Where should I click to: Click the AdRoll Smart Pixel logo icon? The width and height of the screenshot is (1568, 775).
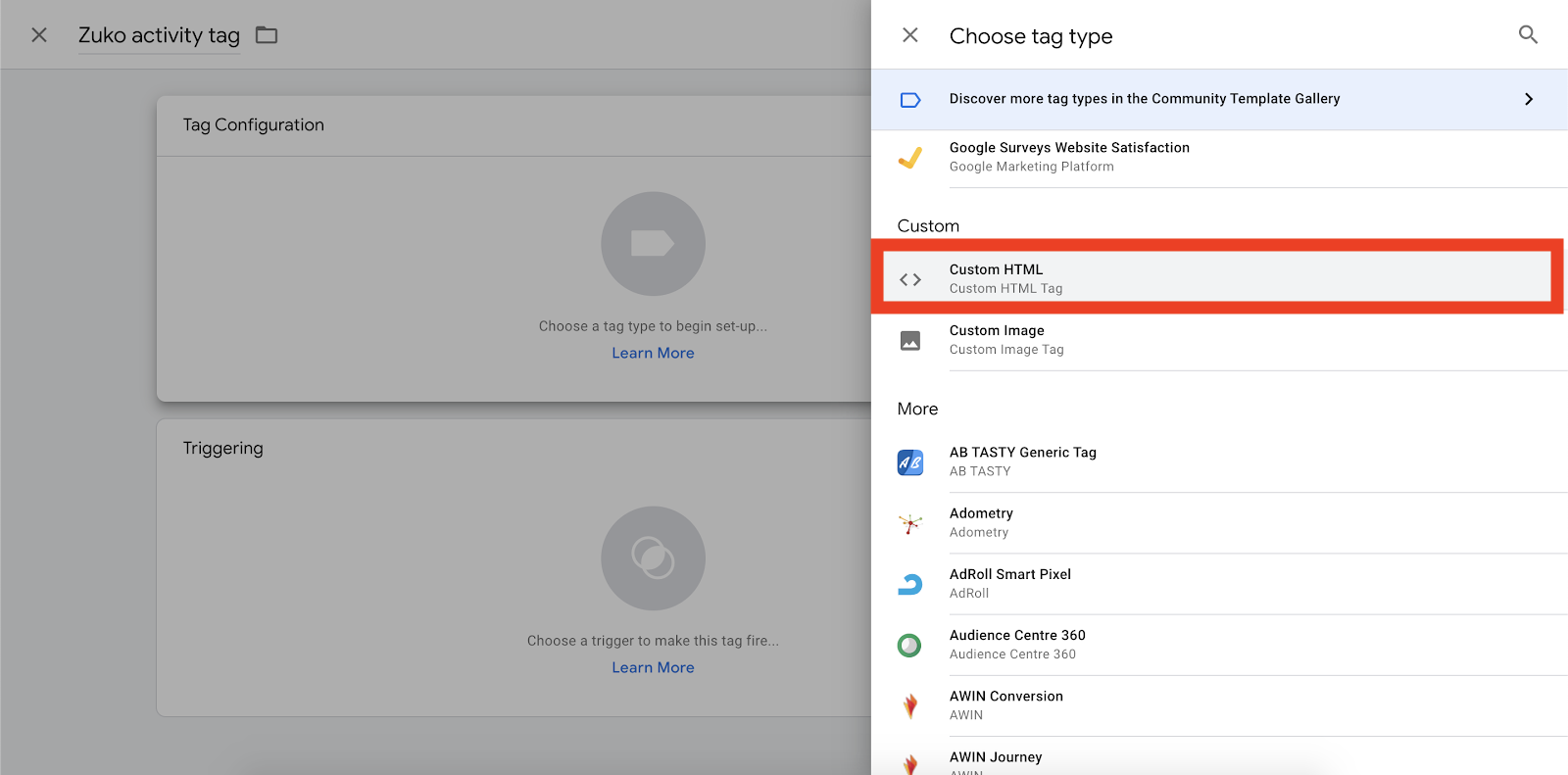(x=910, y=584)
